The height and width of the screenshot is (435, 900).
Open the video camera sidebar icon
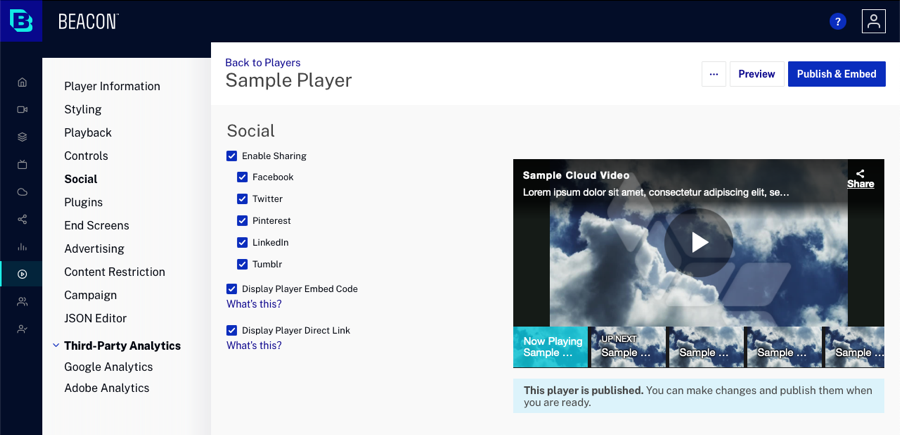pyautogui.click(x=22, y=109)
